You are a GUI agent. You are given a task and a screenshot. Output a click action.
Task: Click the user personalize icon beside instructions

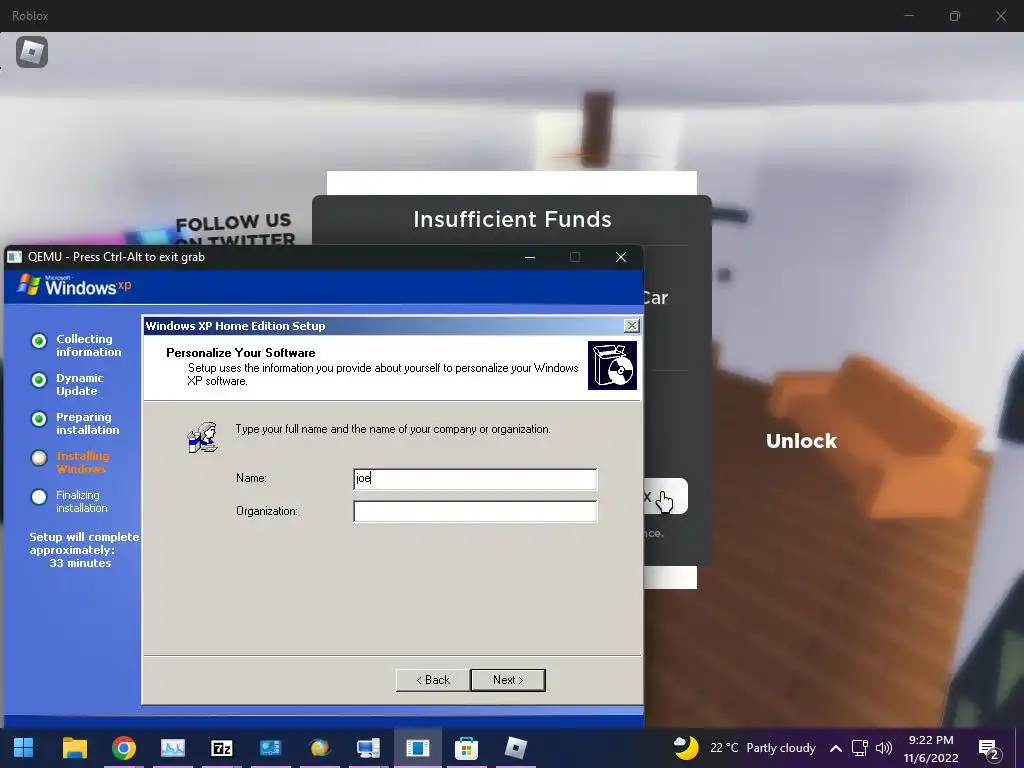pyautogui.click(x=202, y=438)
